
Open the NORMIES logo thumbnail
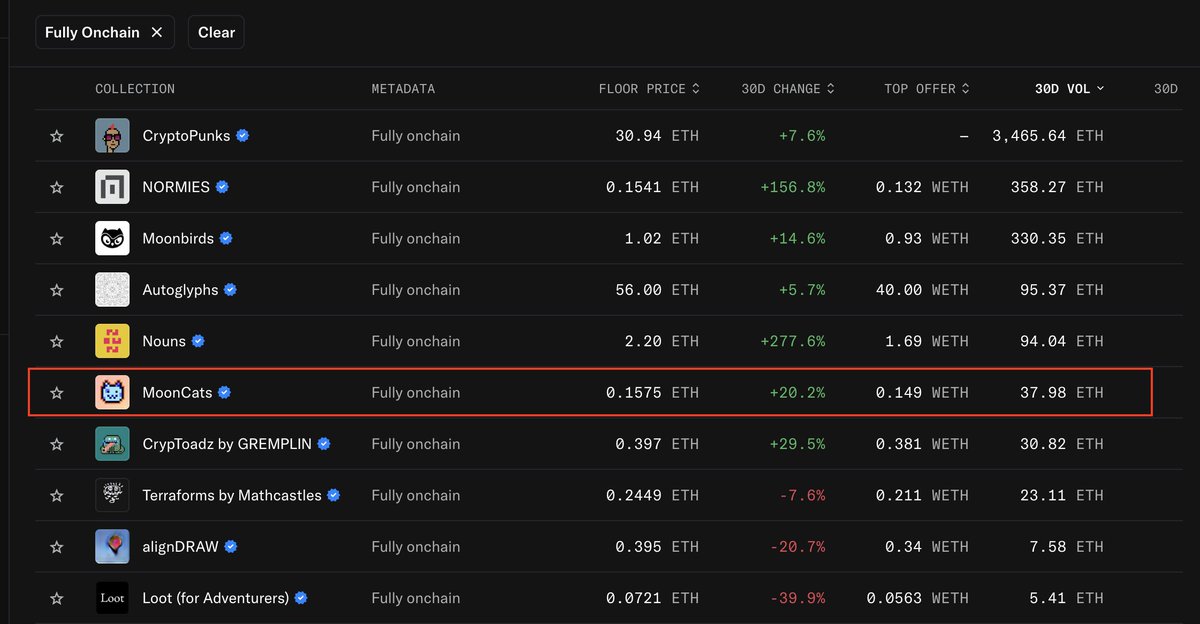112,187
